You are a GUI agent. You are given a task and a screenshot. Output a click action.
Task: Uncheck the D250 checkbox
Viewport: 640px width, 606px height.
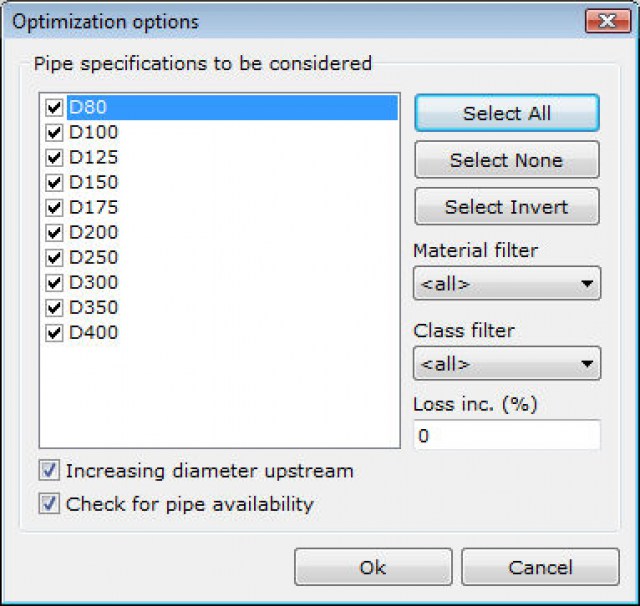(x=54, y=257)
